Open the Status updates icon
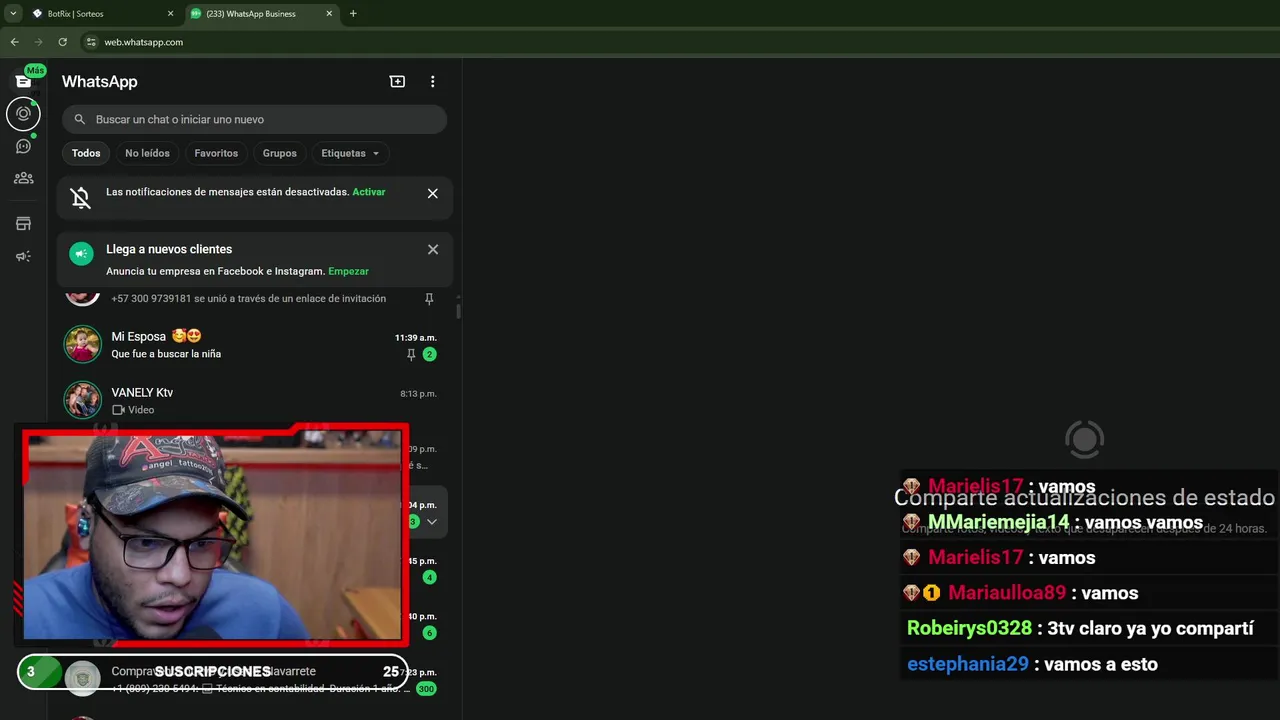The height and width of the screenshot is (720, 1280). [x=23, y=114]
